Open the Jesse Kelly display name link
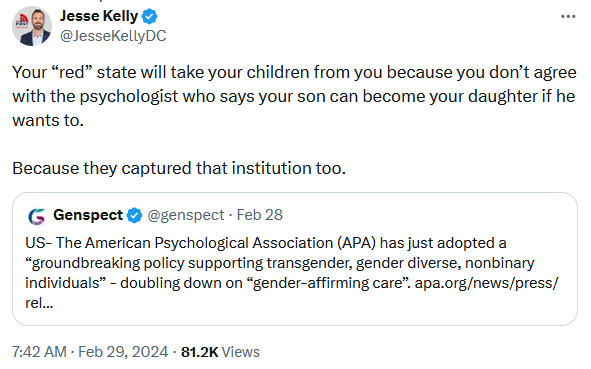 (99, 16)
